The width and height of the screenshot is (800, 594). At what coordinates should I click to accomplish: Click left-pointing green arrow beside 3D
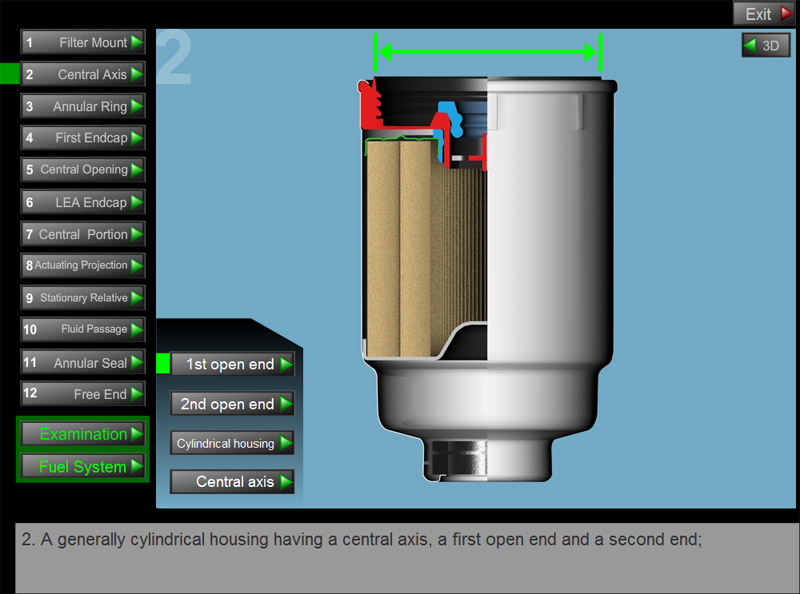click(x=750, y=45)
